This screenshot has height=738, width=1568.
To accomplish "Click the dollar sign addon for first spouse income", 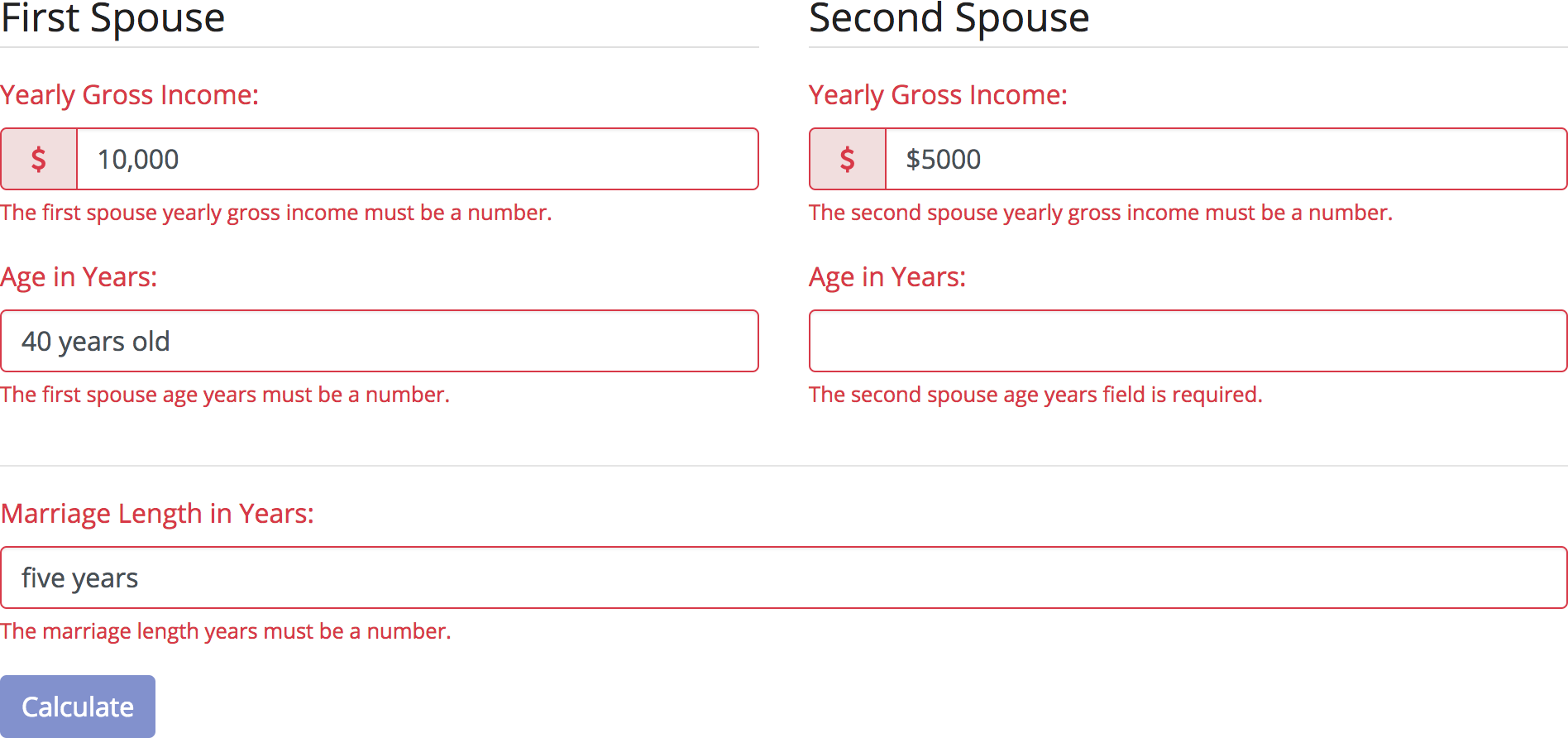I will tap(39, 159).
